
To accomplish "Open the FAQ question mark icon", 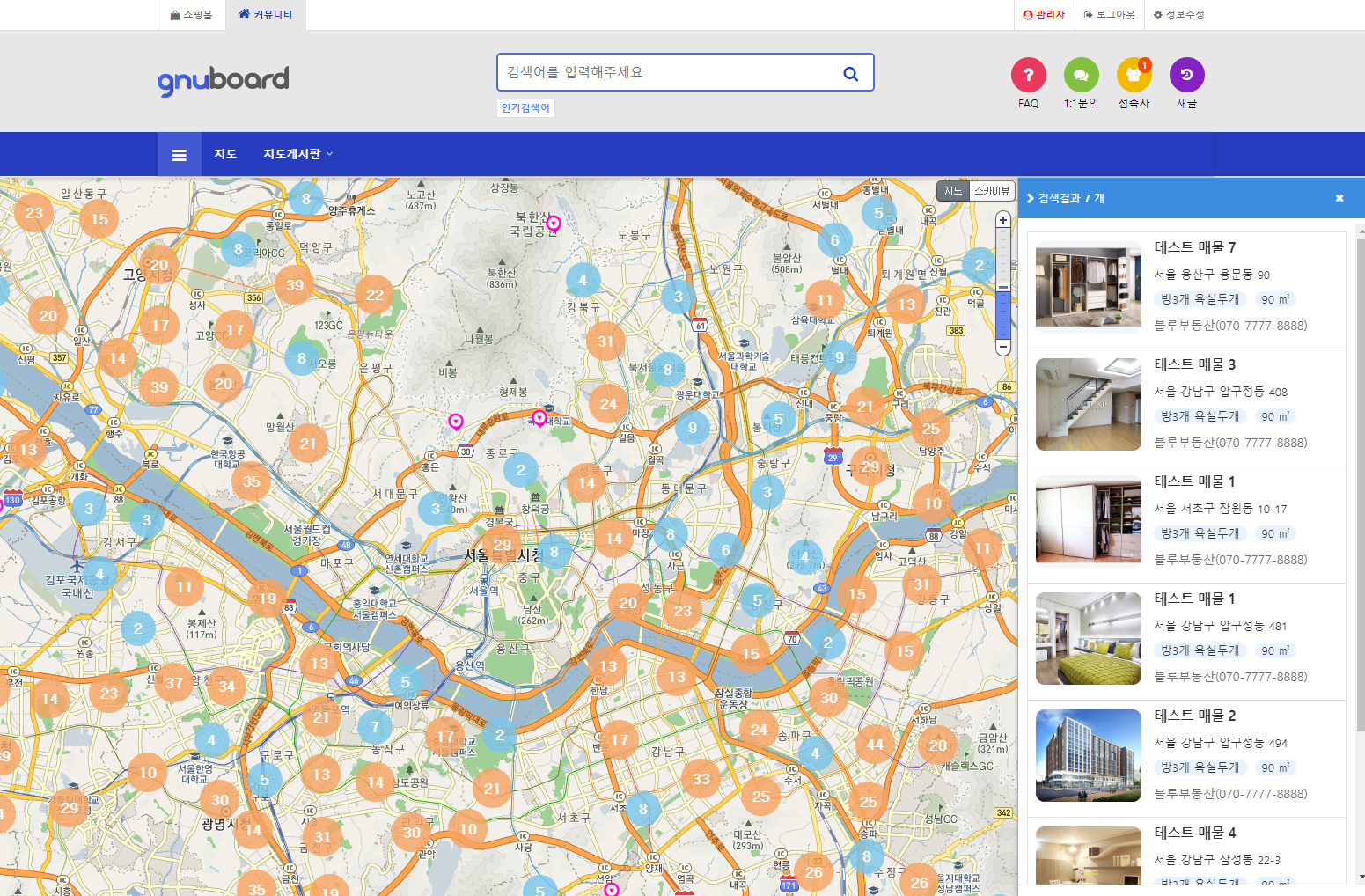I will 1028,76.
